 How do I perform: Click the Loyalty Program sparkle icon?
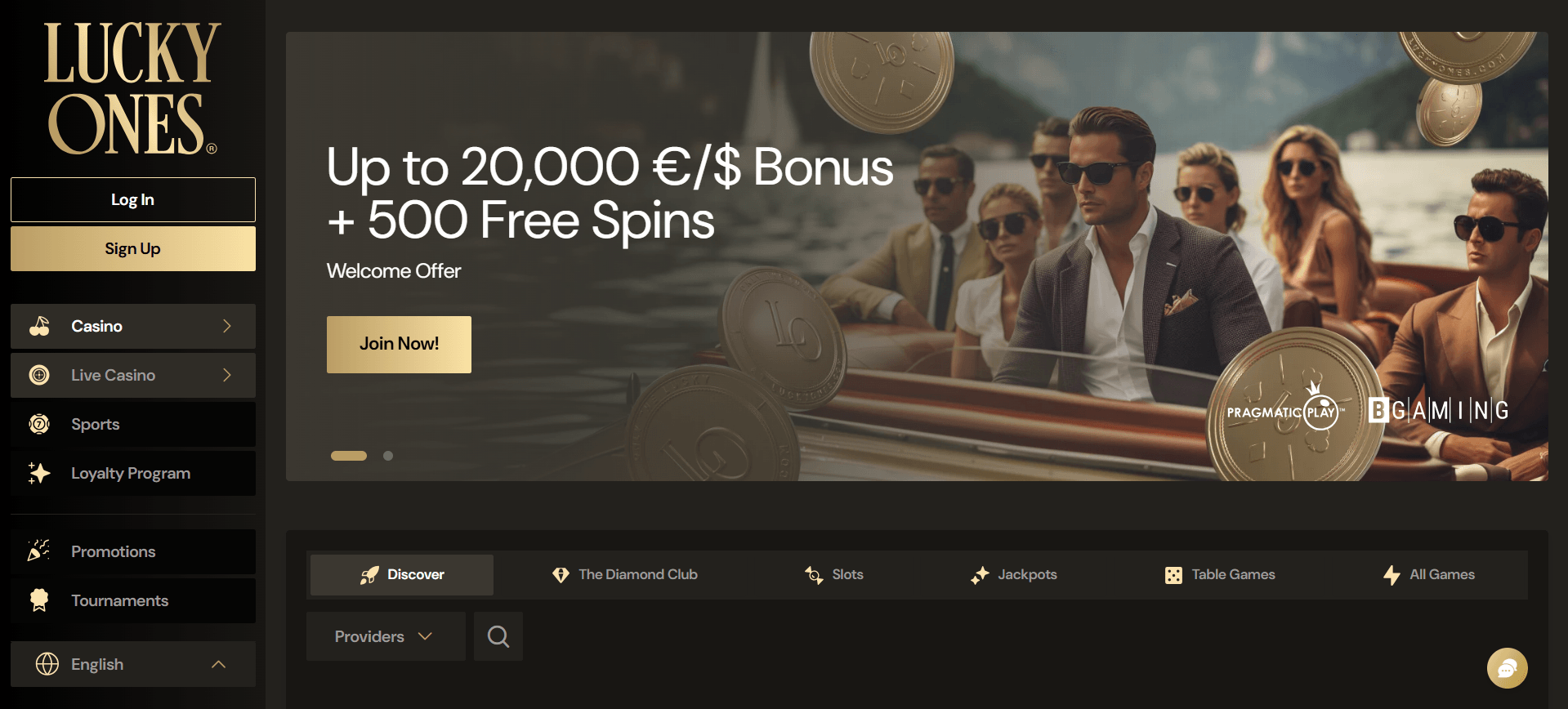[x=39, y=473]
